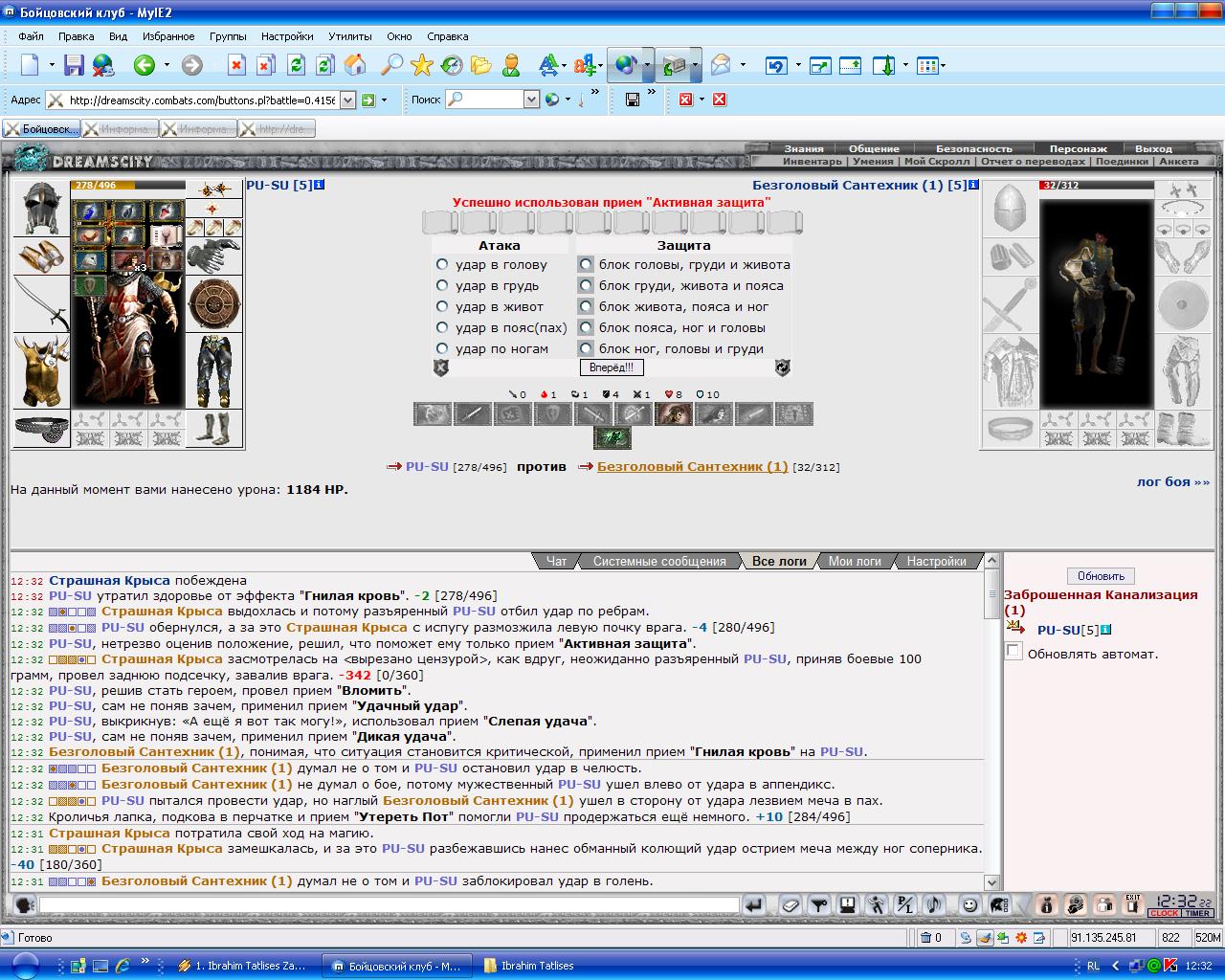Screen dimensions: 1225x980
Task: Open the Файл menu
Action: click(x=31, y=36)
